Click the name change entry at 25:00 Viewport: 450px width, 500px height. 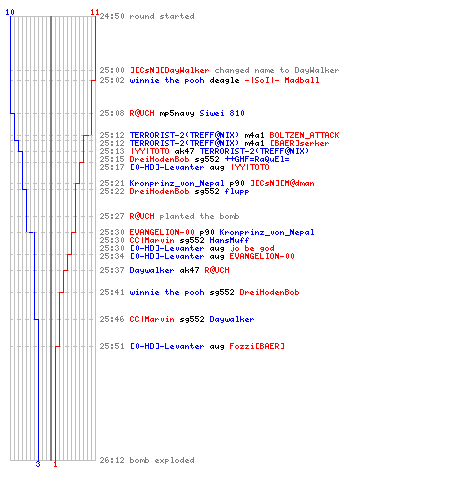pos(219,70)
